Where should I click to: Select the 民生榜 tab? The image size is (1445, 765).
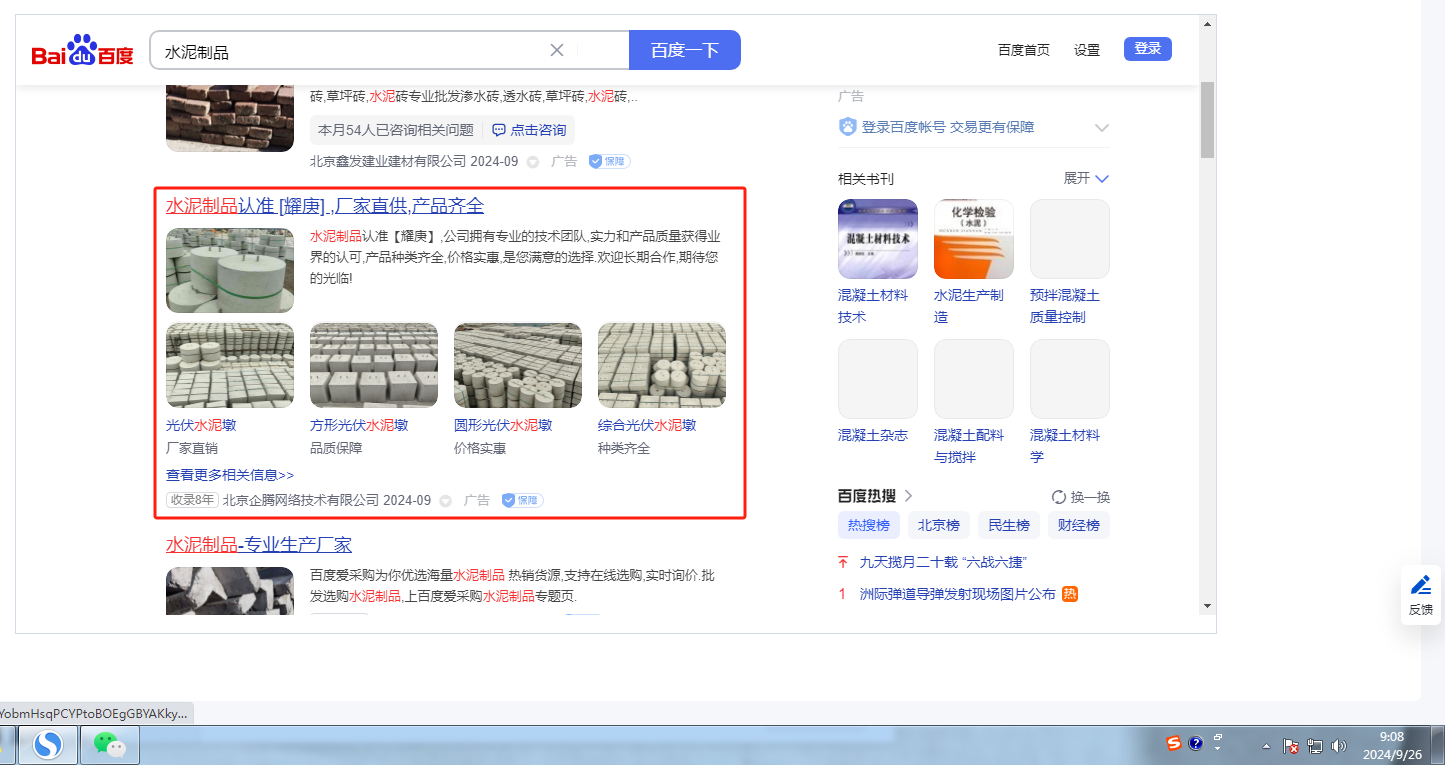click(x=1009, y=526)
